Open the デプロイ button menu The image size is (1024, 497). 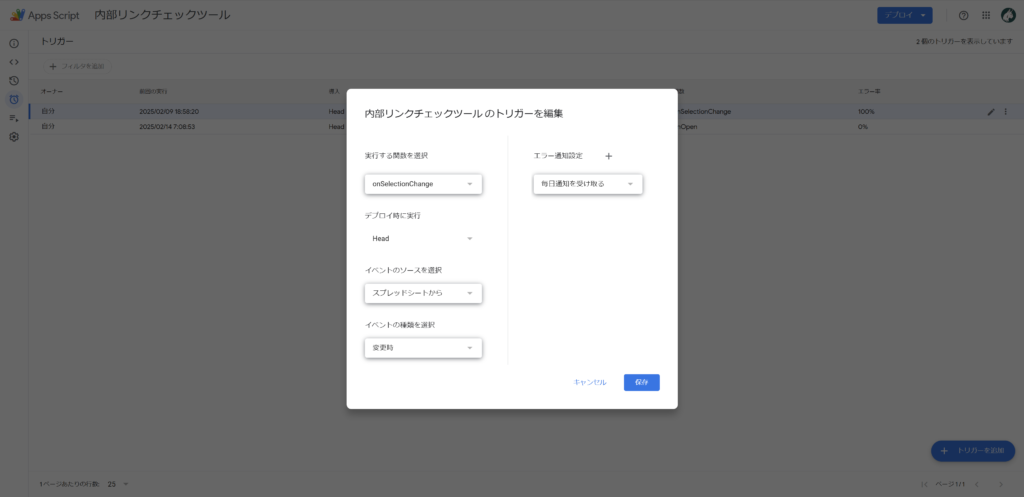(905, 15)
